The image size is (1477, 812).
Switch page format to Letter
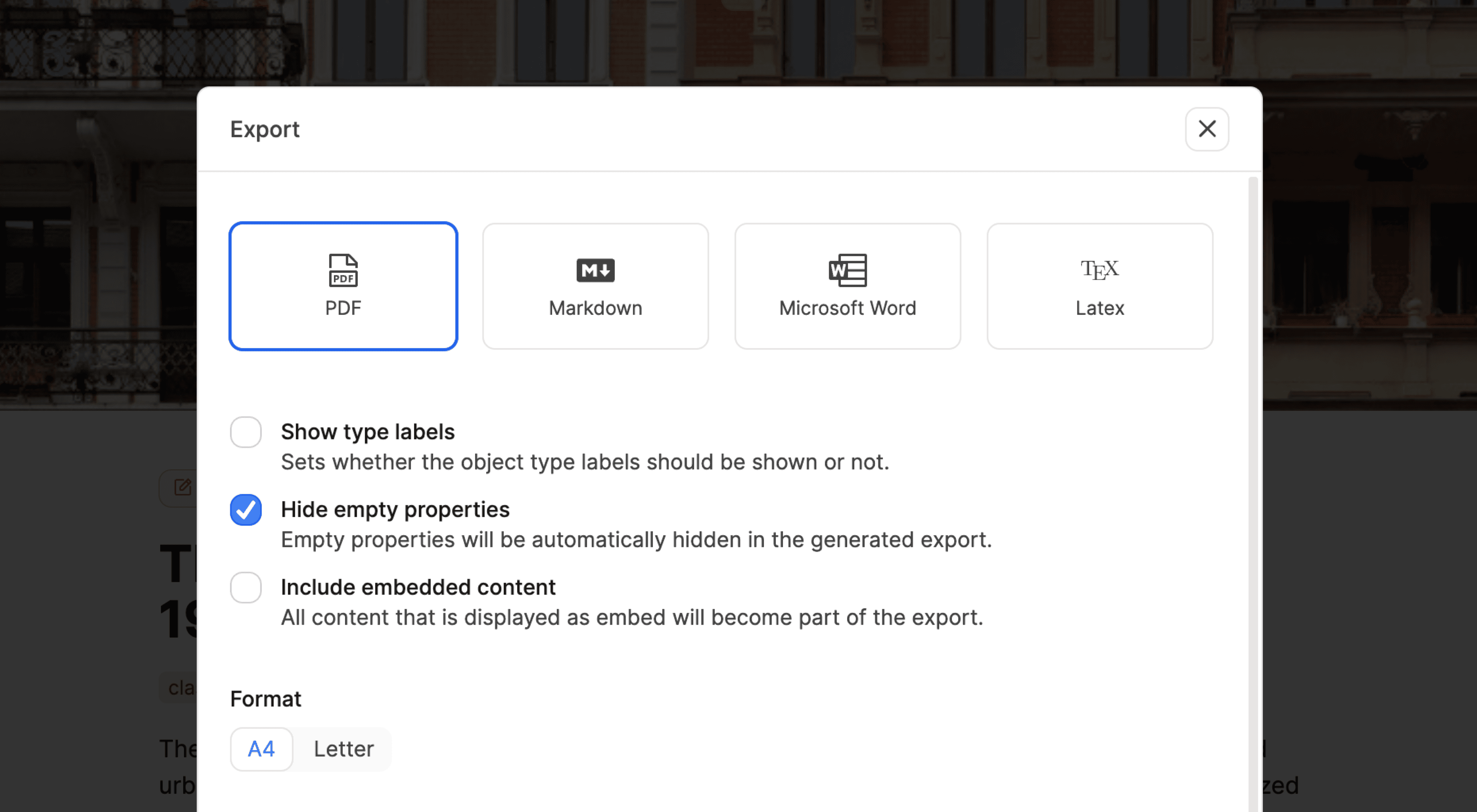[x=342, y=749]
